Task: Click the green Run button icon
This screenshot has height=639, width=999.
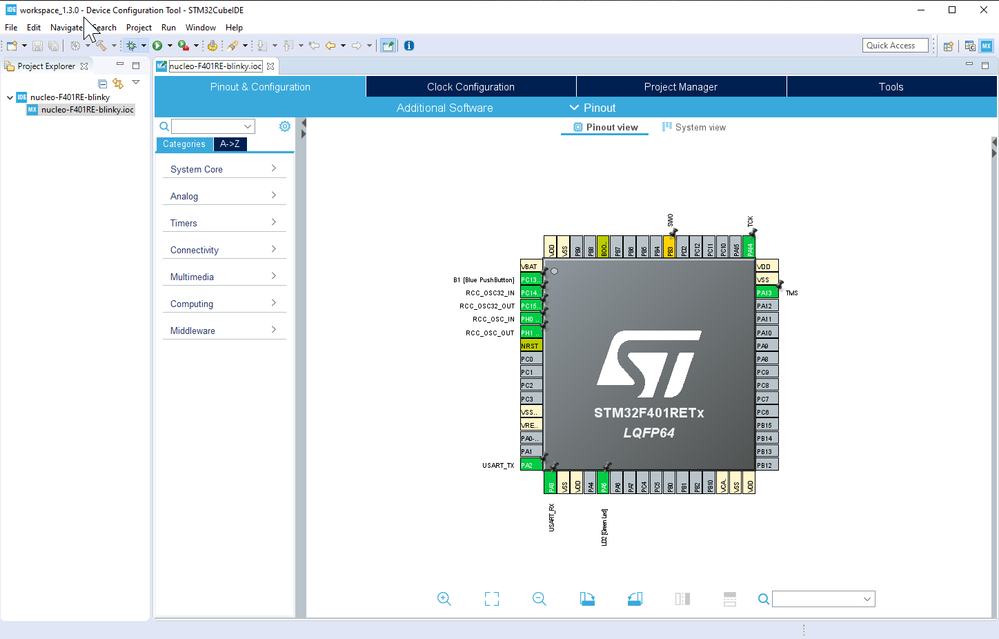Action: coord(157,46)
